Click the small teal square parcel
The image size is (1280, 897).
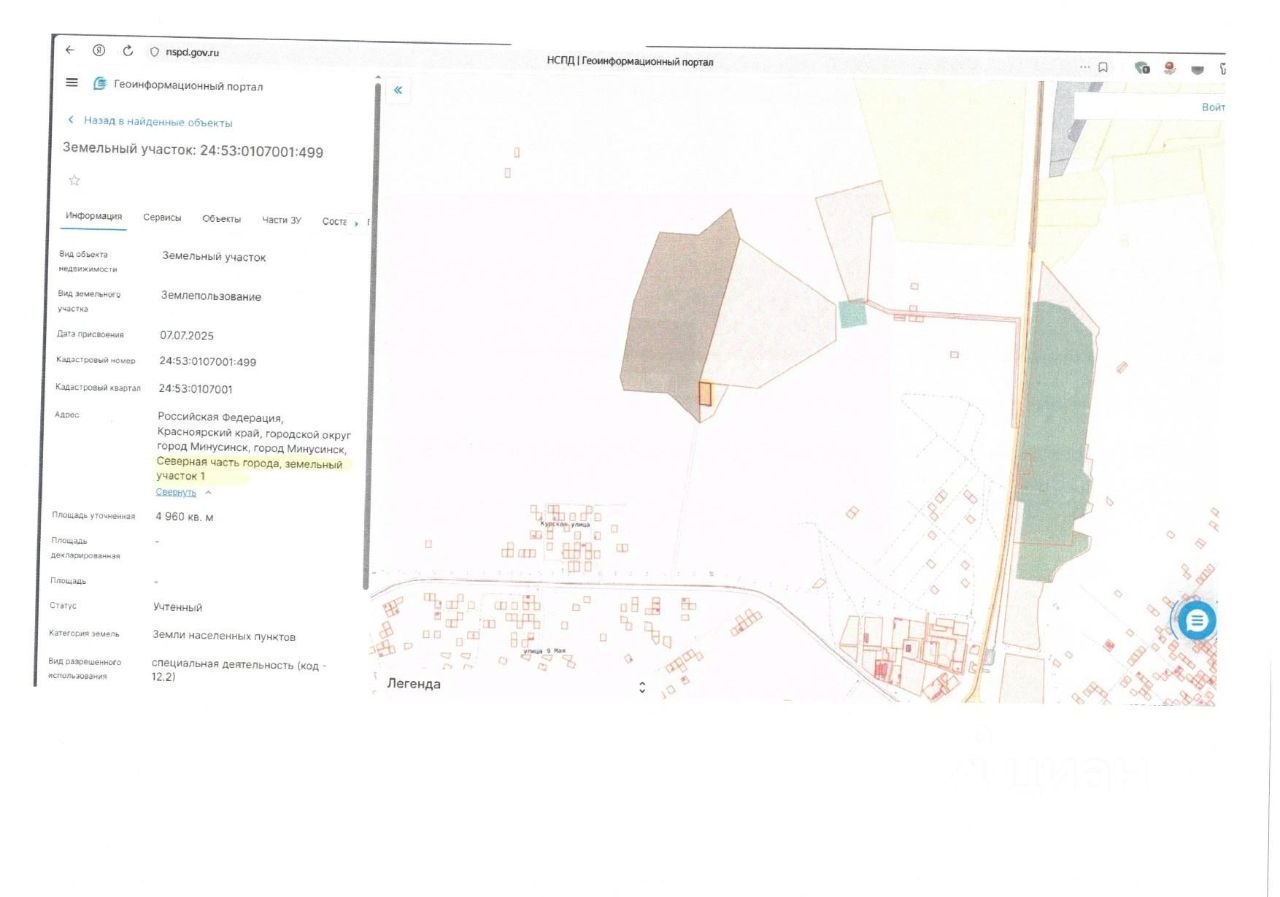(x=852, y=314)
